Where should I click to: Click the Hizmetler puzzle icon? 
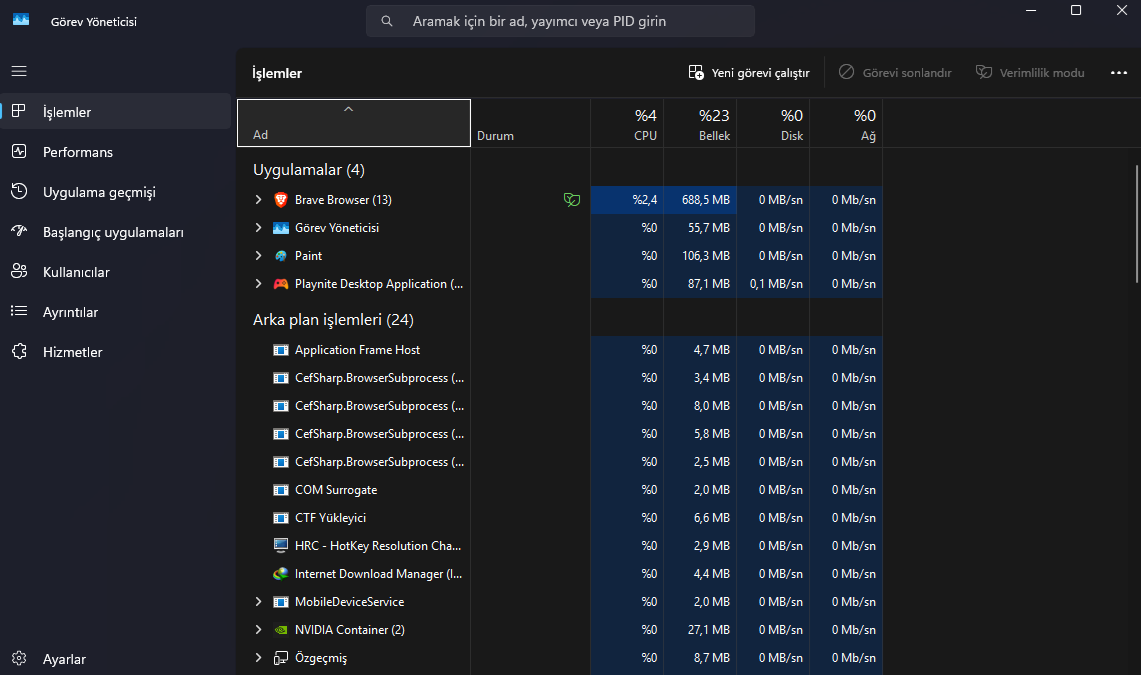(x=19, y=351)
